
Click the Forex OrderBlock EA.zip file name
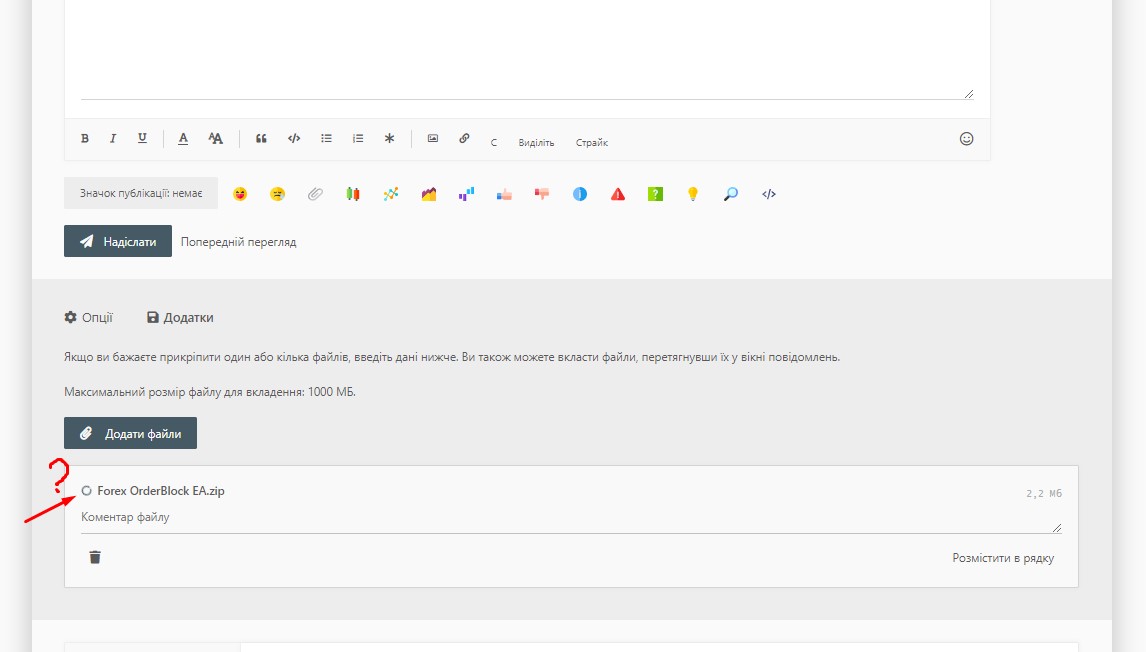(x=161, y=490)
